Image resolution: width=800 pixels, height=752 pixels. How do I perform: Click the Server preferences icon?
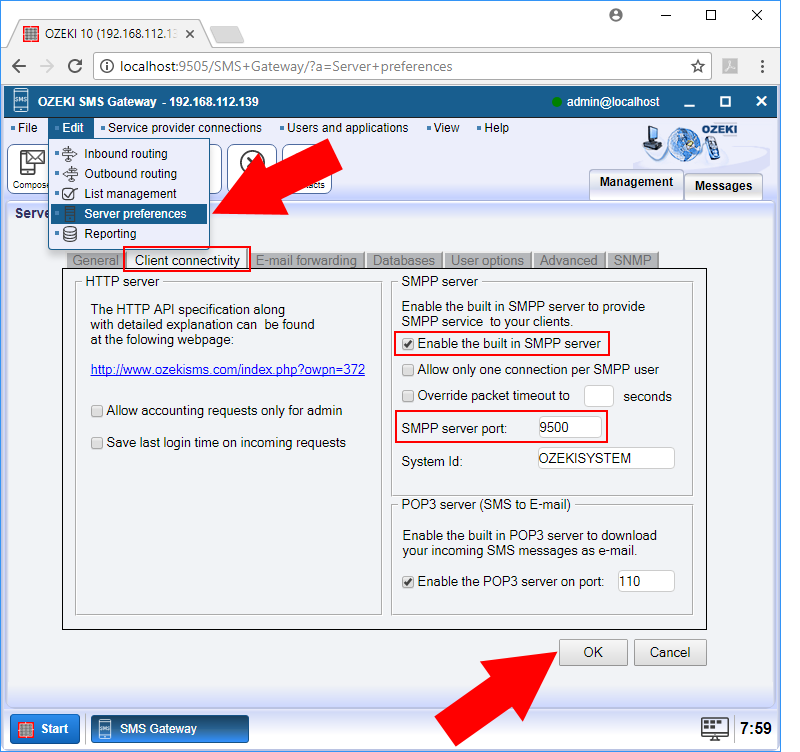(70, 214)
